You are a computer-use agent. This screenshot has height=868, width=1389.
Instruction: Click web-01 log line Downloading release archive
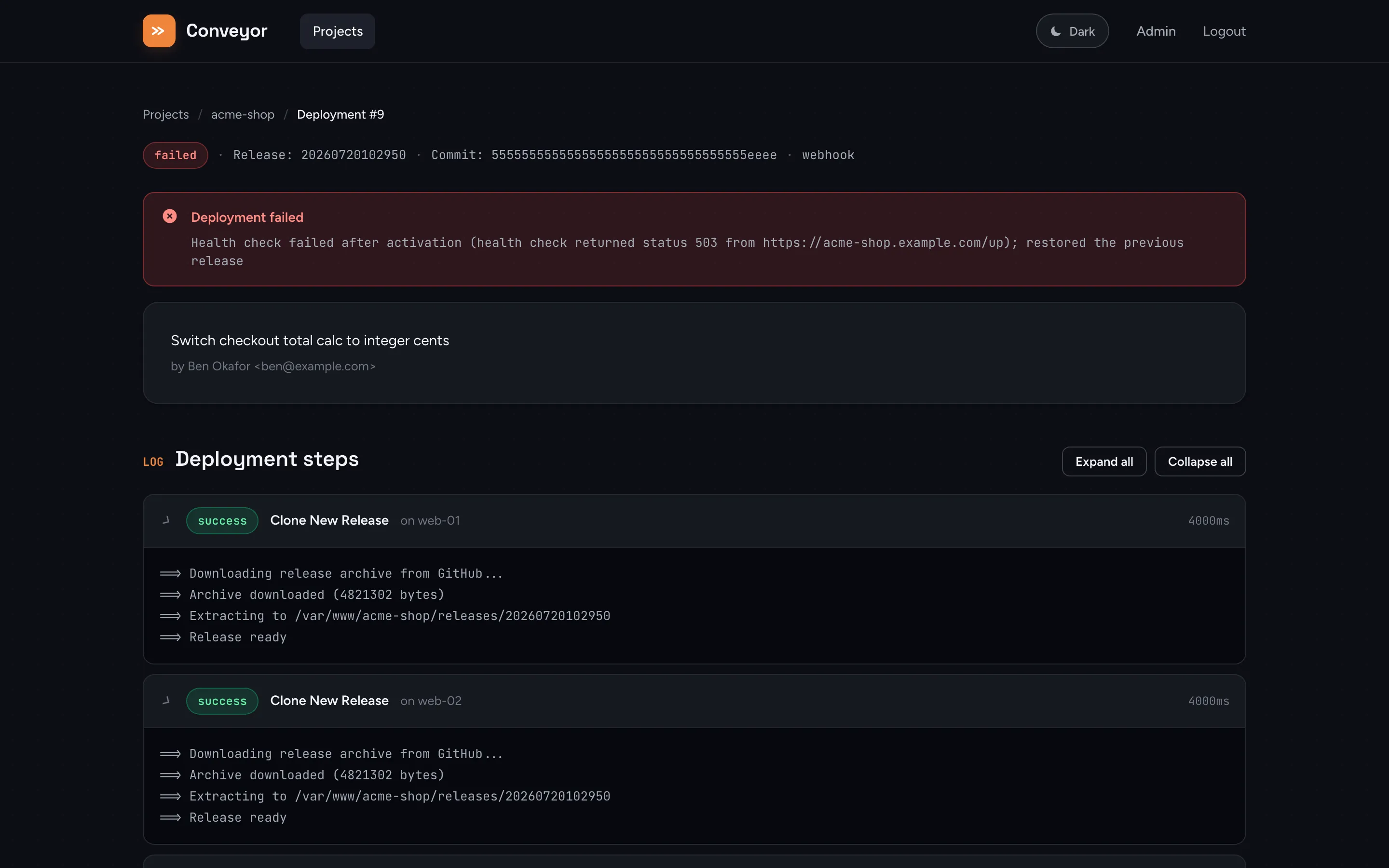coord(331,573)
